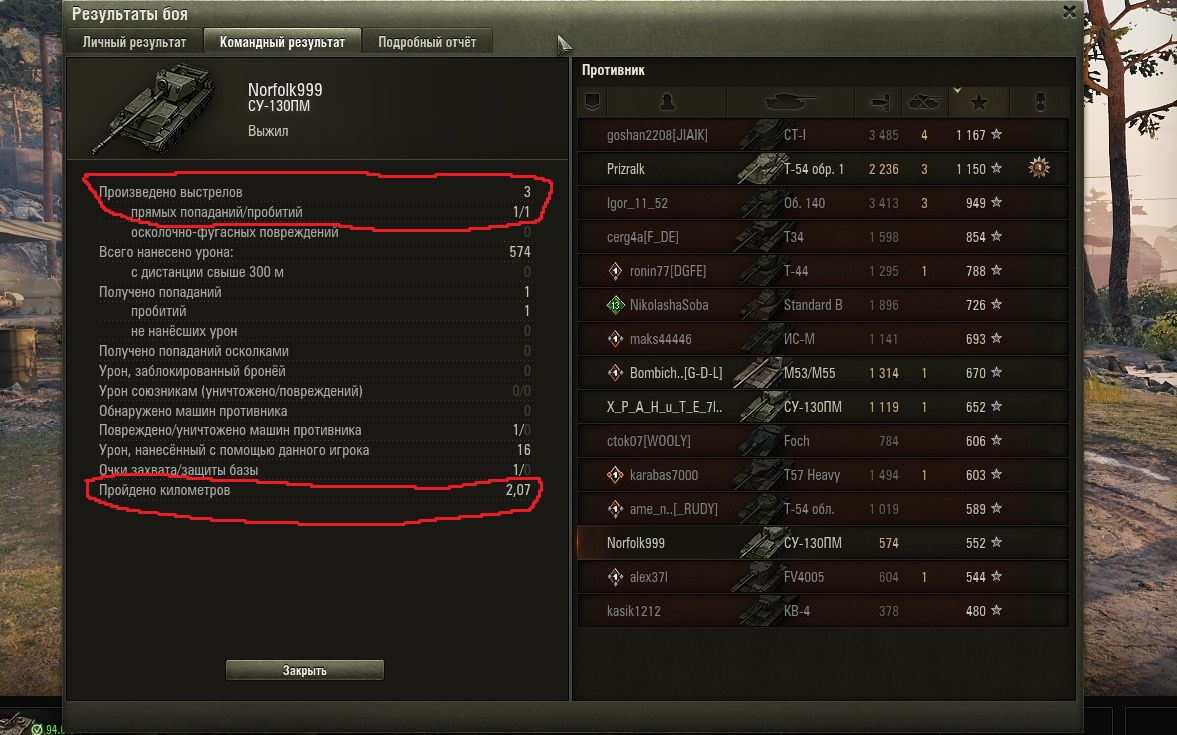Close the battle results window
Image resolution: width=1177 pixels, height=735 pixels.
(1070, 12)
